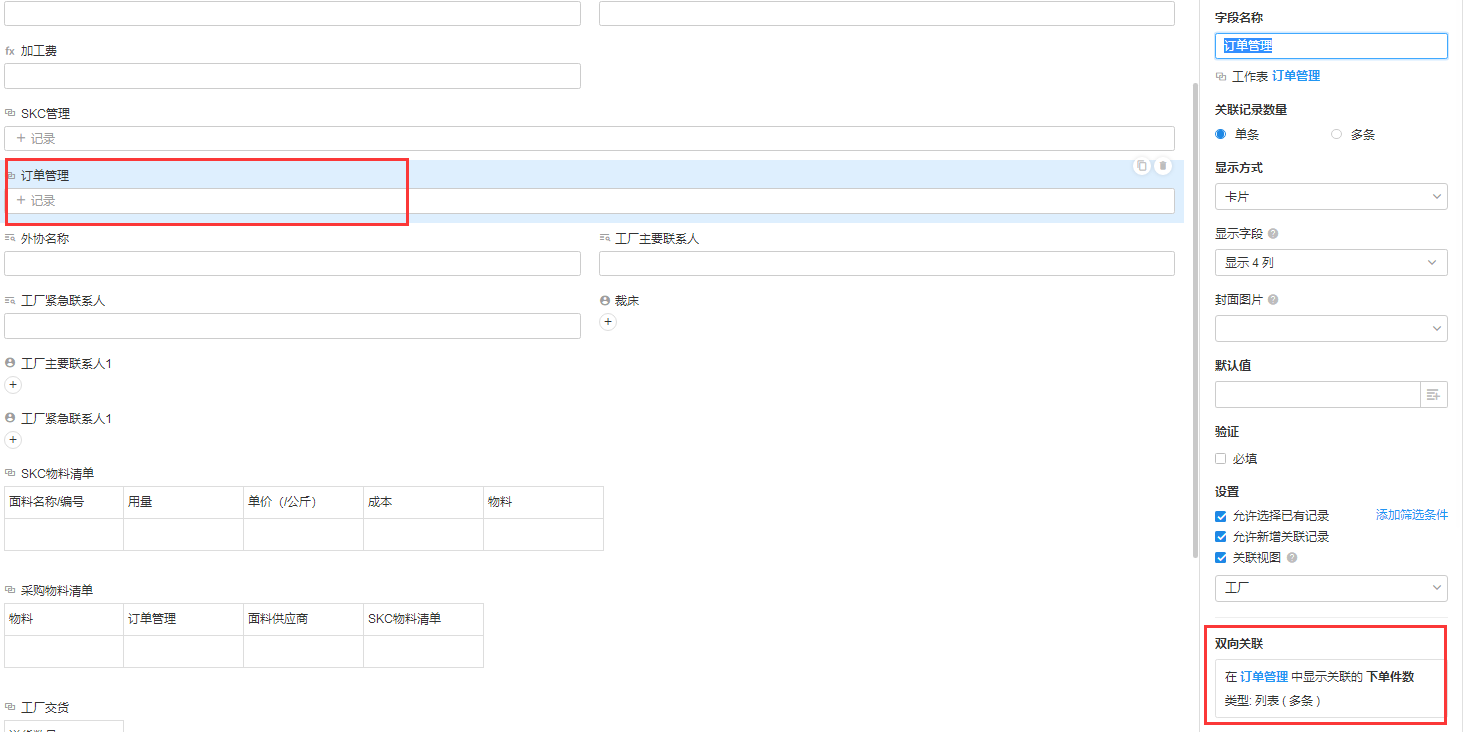Click the 成本 column header

(x=424, y=502)
